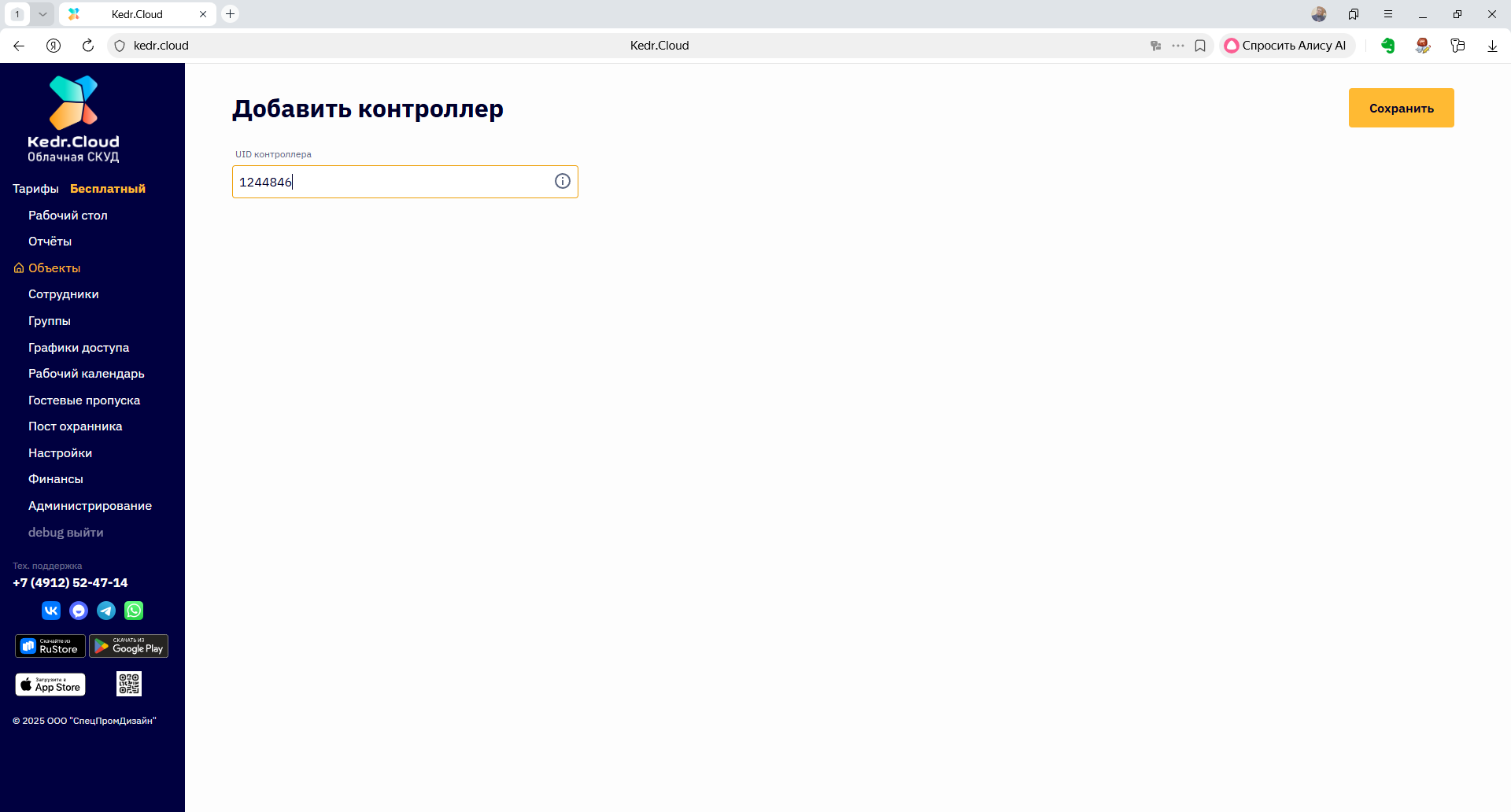Click the QR code icon in sidebar
The height and width of the screenshot is (812, 1511).
tap(129, 684)
